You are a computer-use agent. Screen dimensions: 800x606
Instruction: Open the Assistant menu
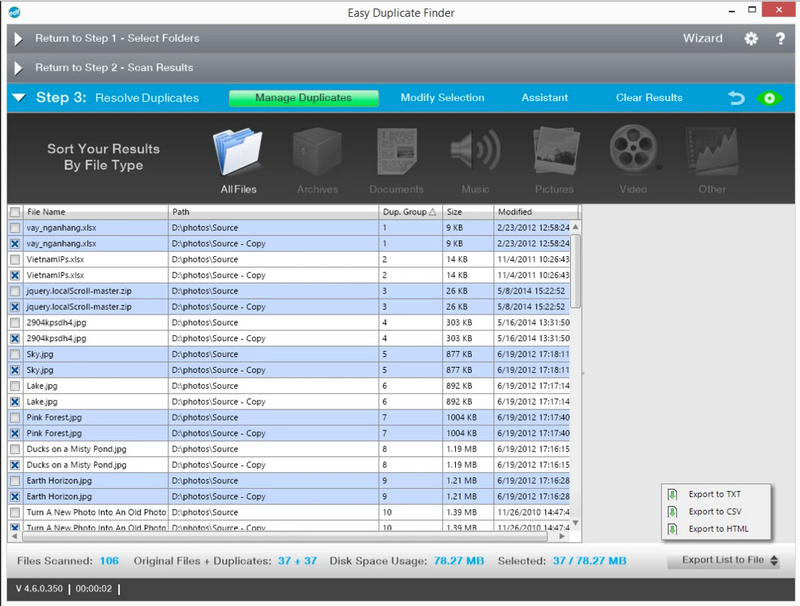click(544, 98)
